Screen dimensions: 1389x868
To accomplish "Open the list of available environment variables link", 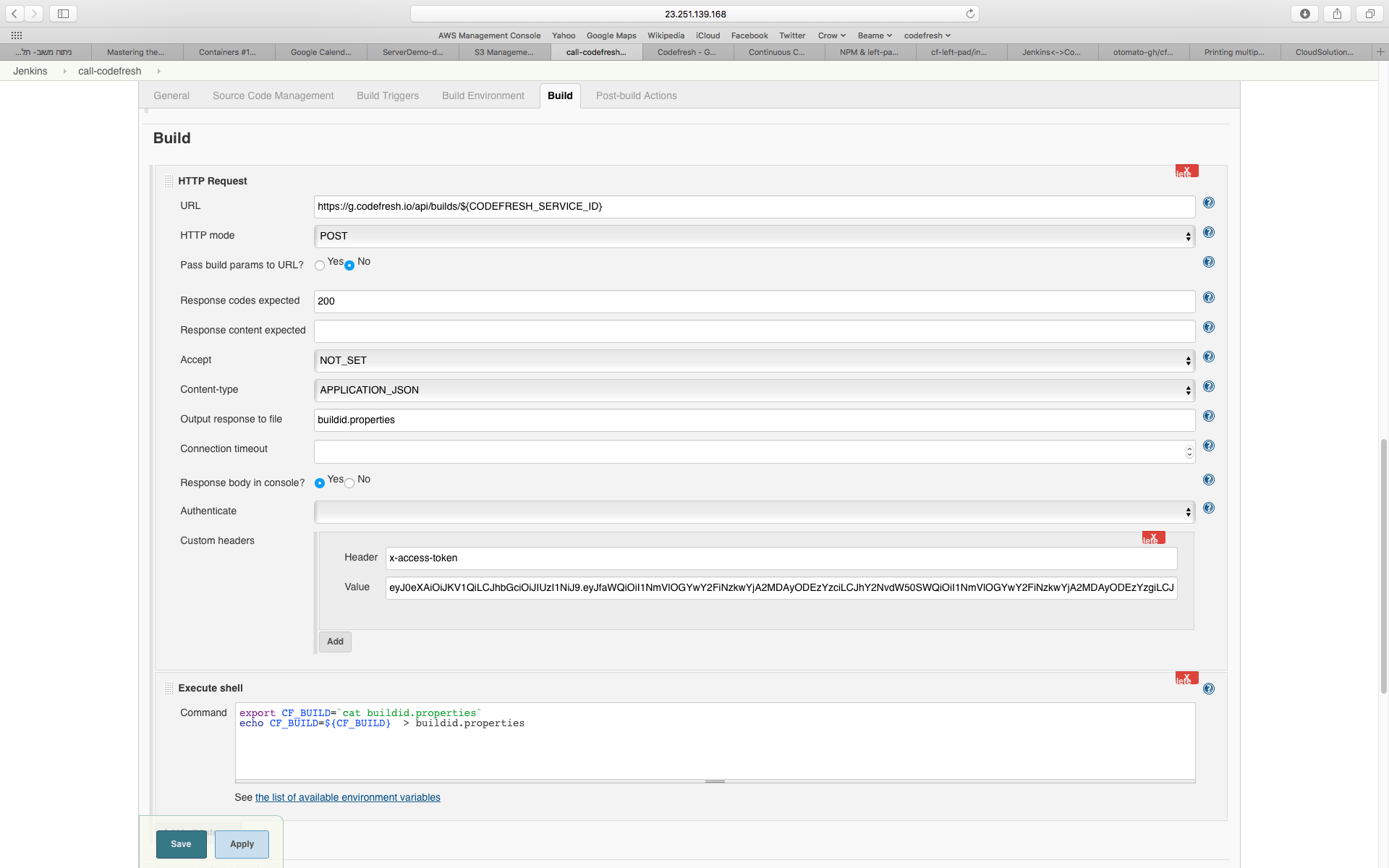I will [x=347, y=798].
